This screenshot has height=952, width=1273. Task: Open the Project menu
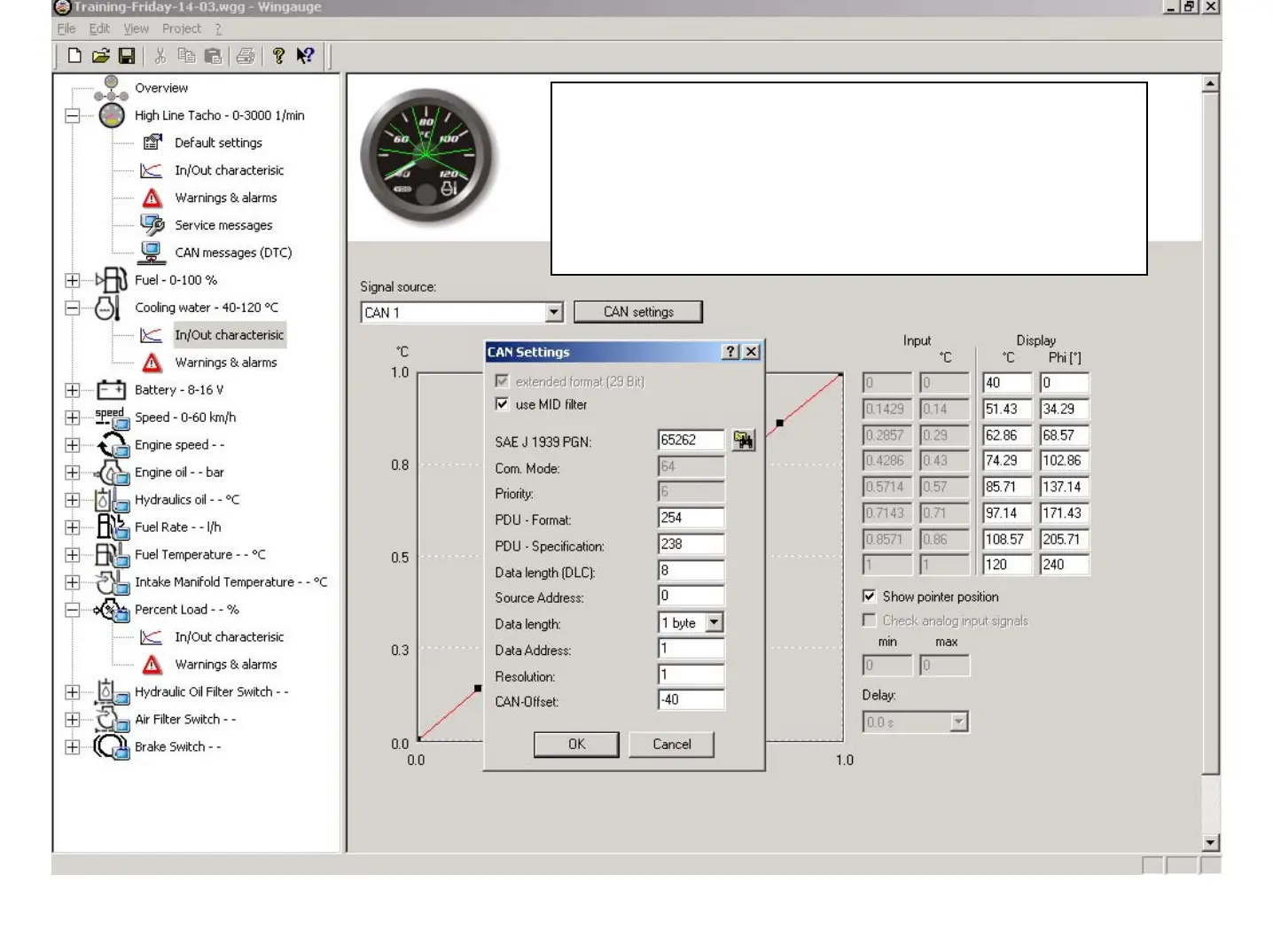point(182,28)
